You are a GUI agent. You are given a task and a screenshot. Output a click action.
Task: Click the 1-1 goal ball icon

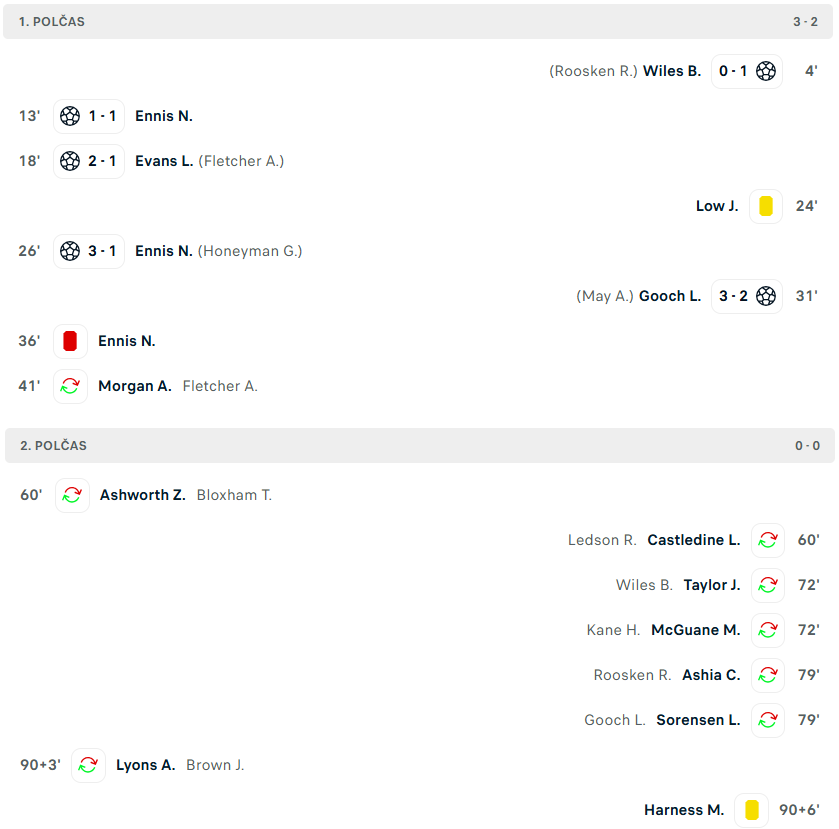coord(70,116)
